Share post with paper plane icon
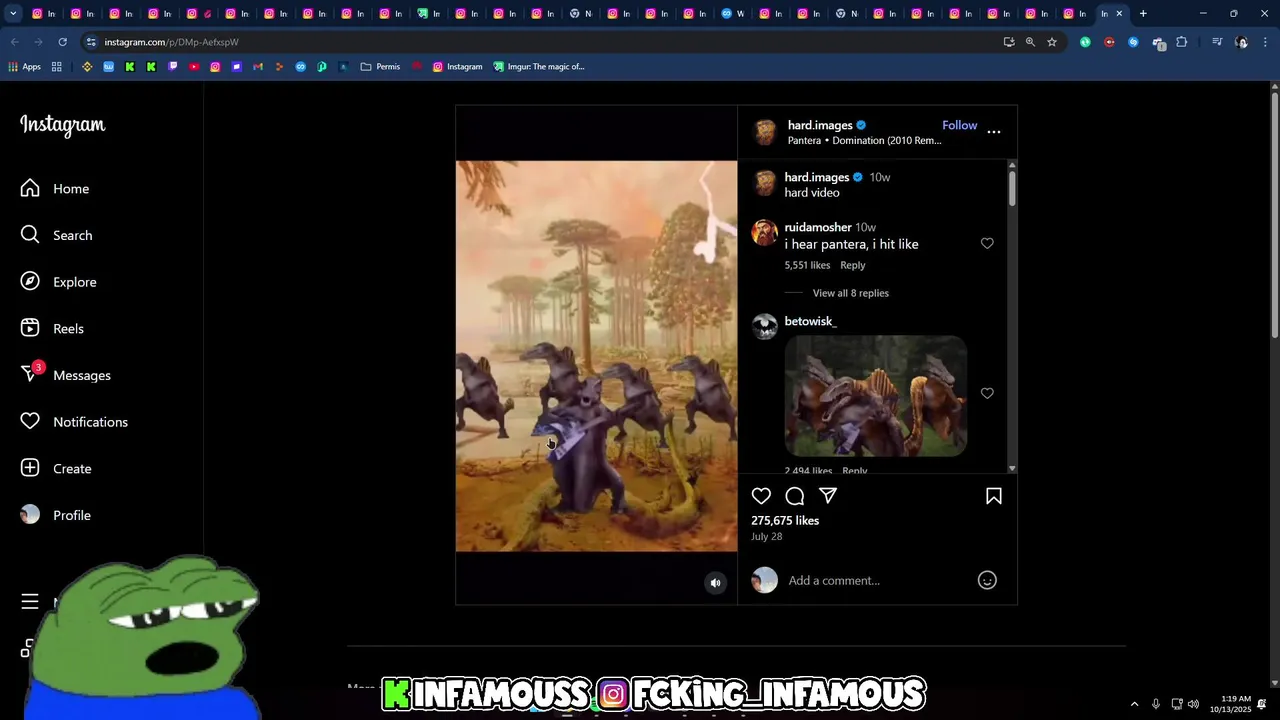 click(828, 496)
